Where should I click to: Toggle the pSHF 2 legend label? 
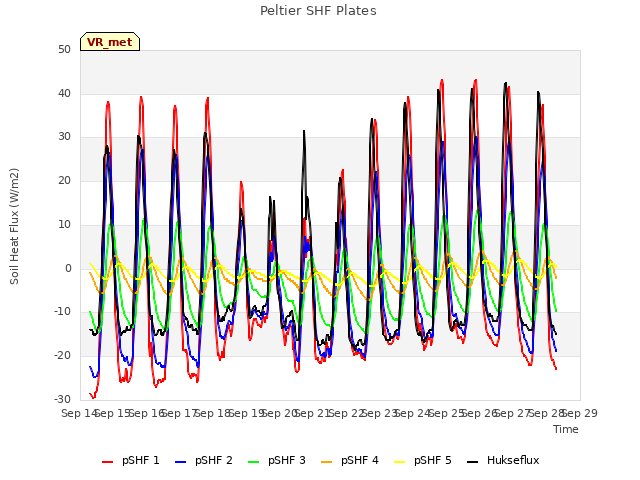point(214,460)
